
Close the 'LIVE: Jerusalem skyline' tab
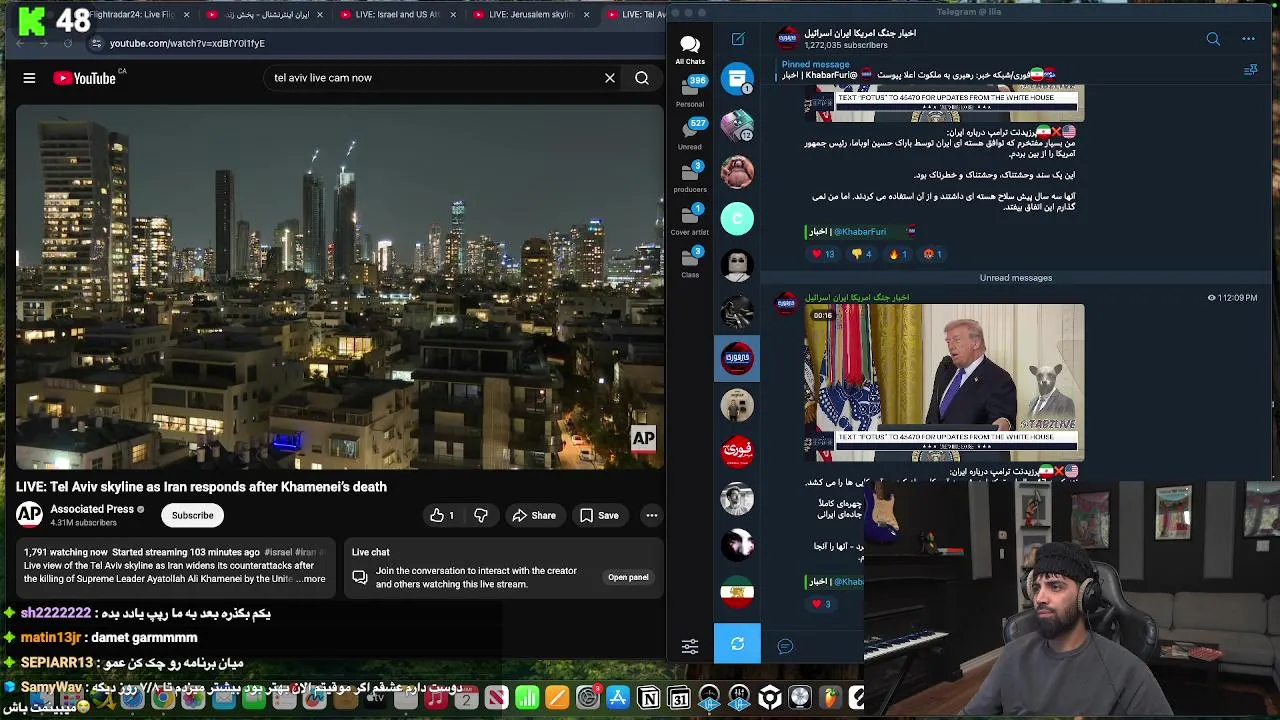pos(586,15)
